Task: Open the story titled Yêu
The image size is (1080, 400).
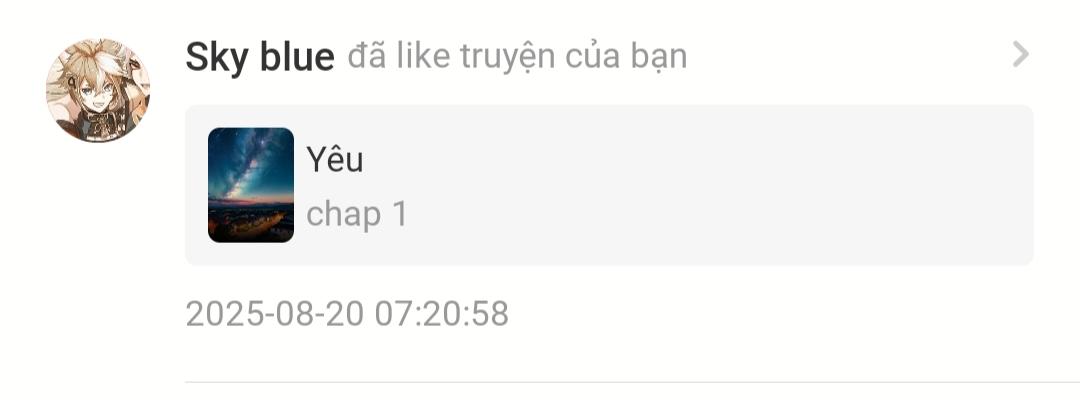Action: point(335,159)
